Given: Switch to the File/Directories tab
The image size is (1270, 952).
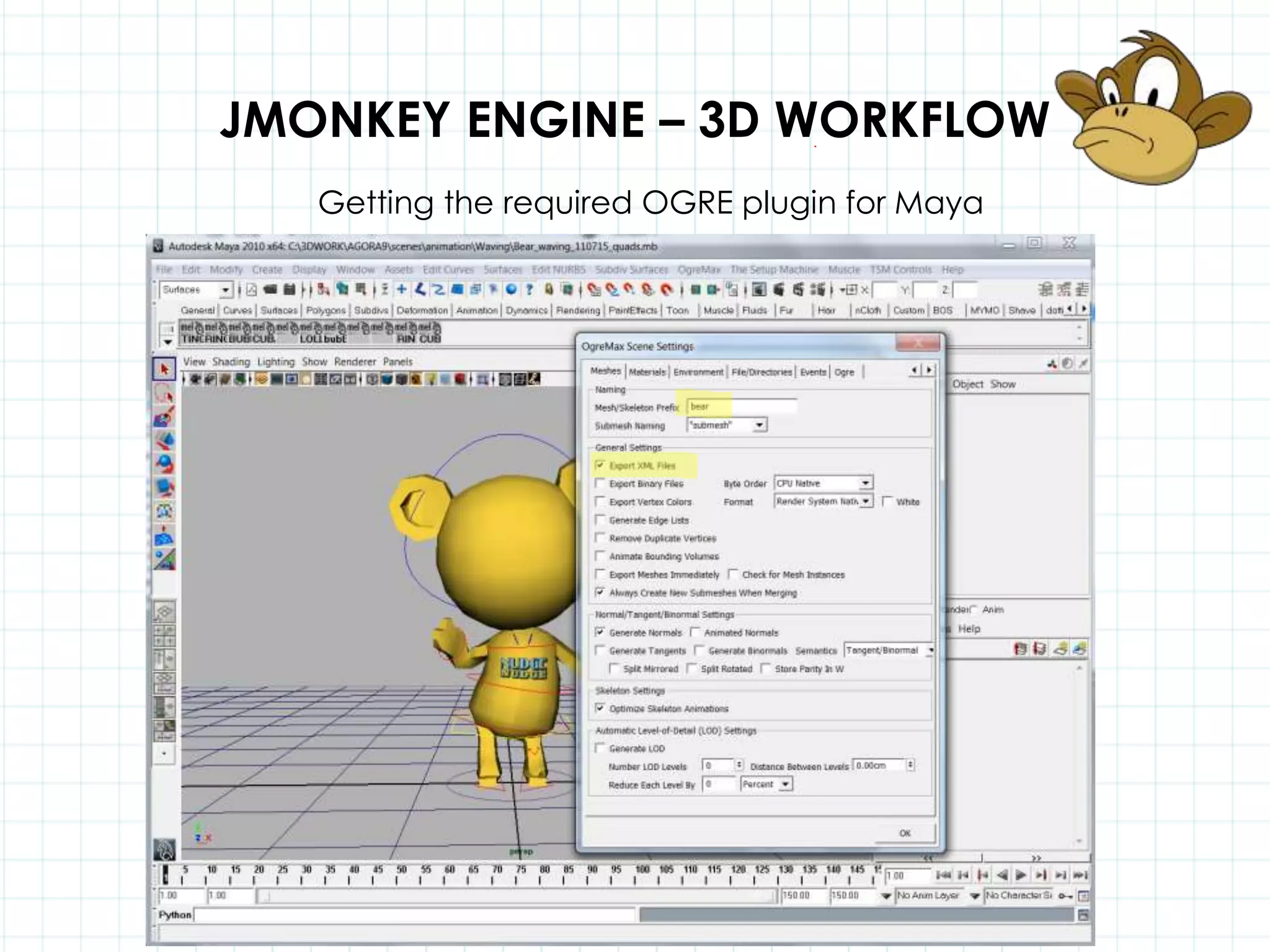Looking at the screenshot, I should [x=762, y=372].
